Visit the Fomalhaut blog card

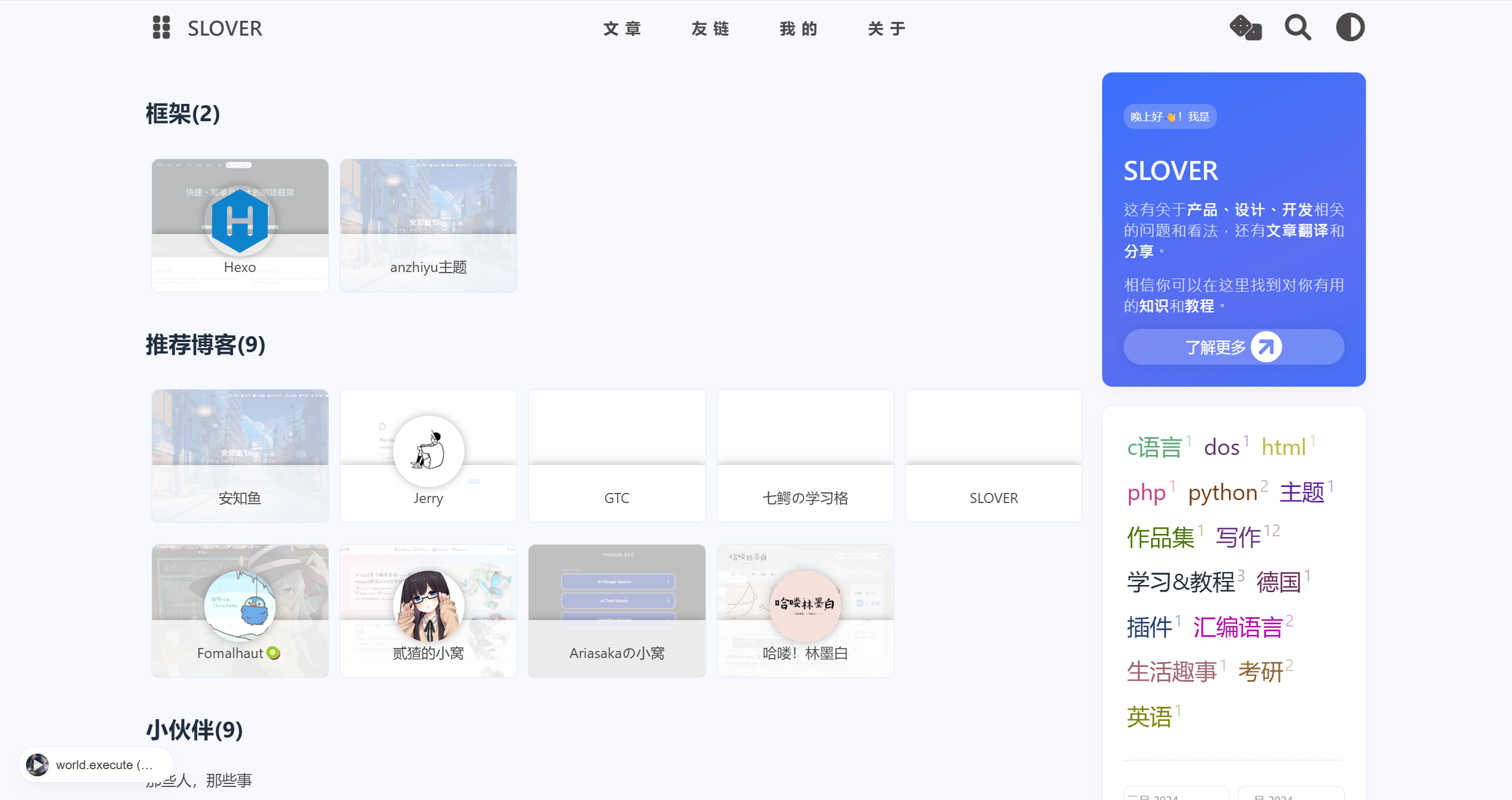pyautogui.click(x=240, y=611)
